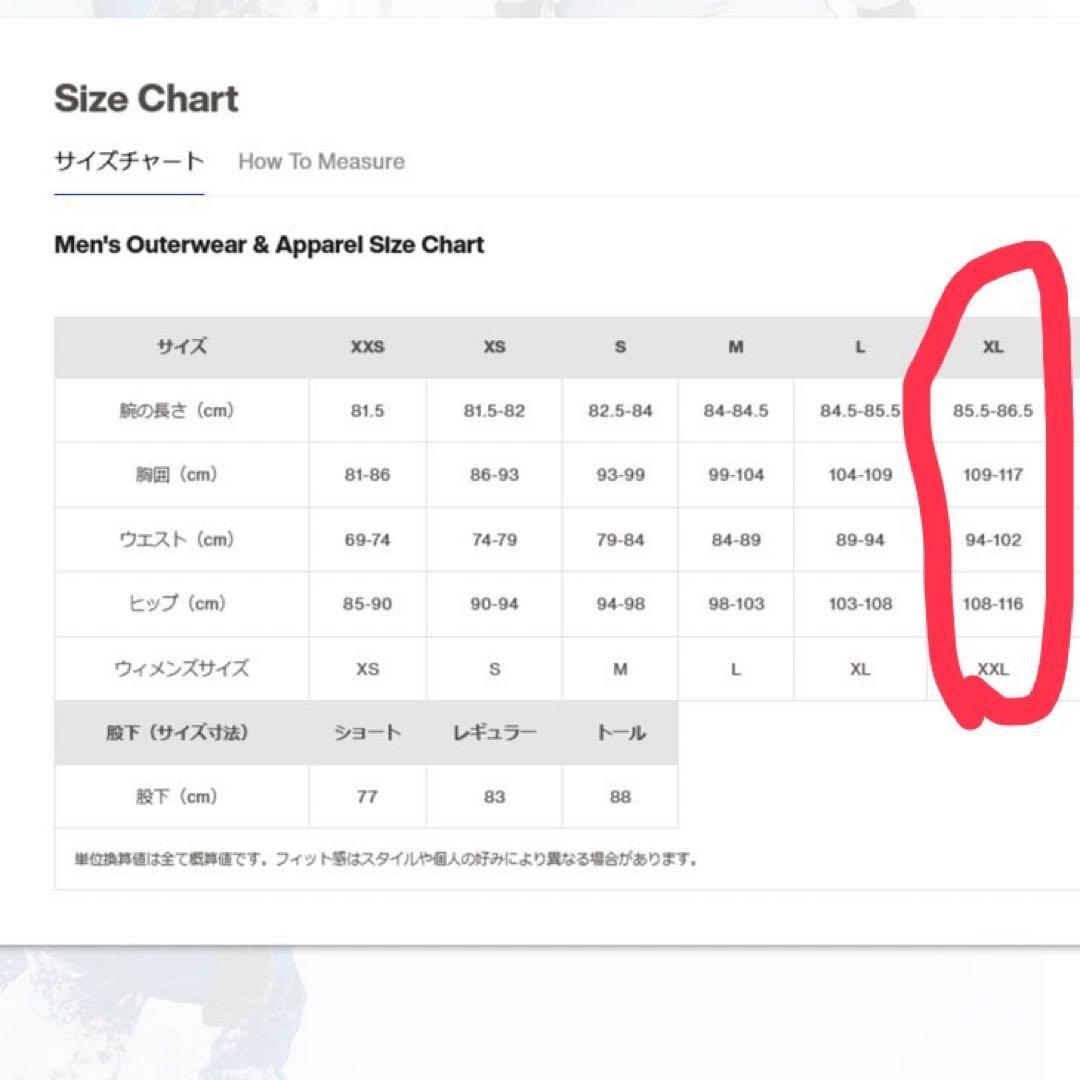Click the 108-116 hip value cell
The height and width of the screenshot is (1080, 1080).
(x=992, y=604)
